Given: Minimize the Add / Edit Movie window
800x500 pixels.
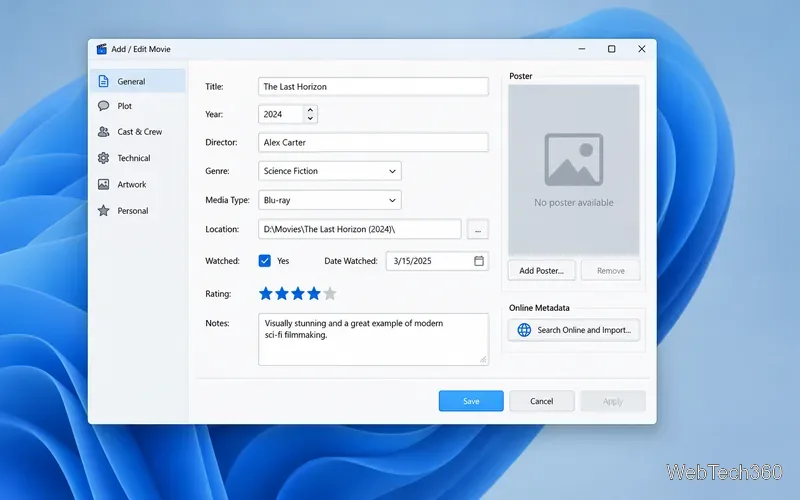Looking at the screenshot, I should 582,49.
